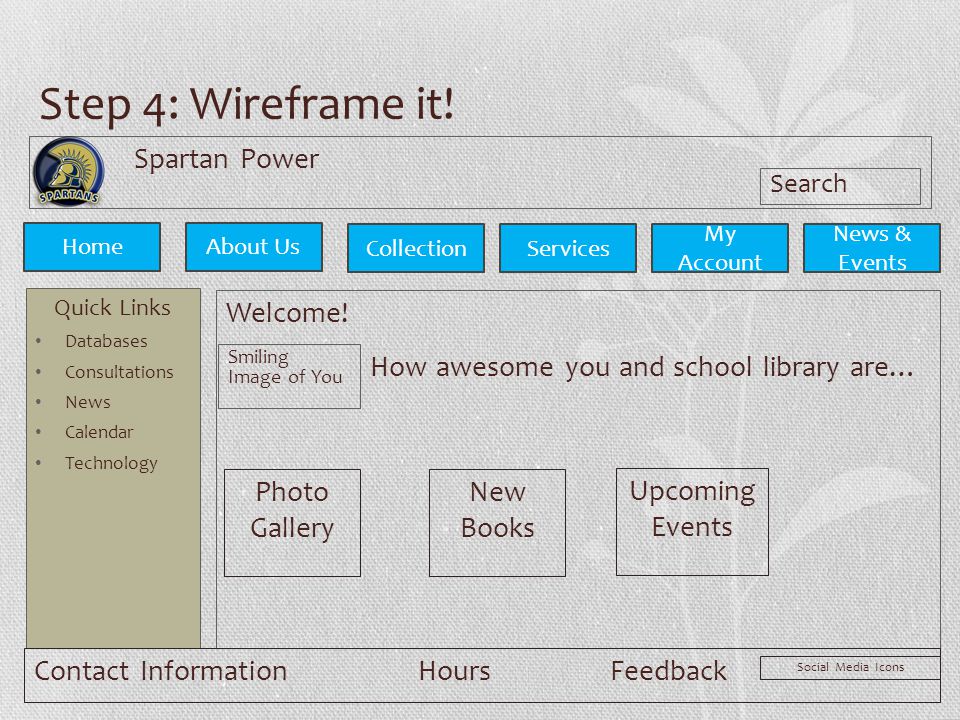Open the Upcoming Events box
Viewport: 960px width, 720px height.
(x=692, y=522)
